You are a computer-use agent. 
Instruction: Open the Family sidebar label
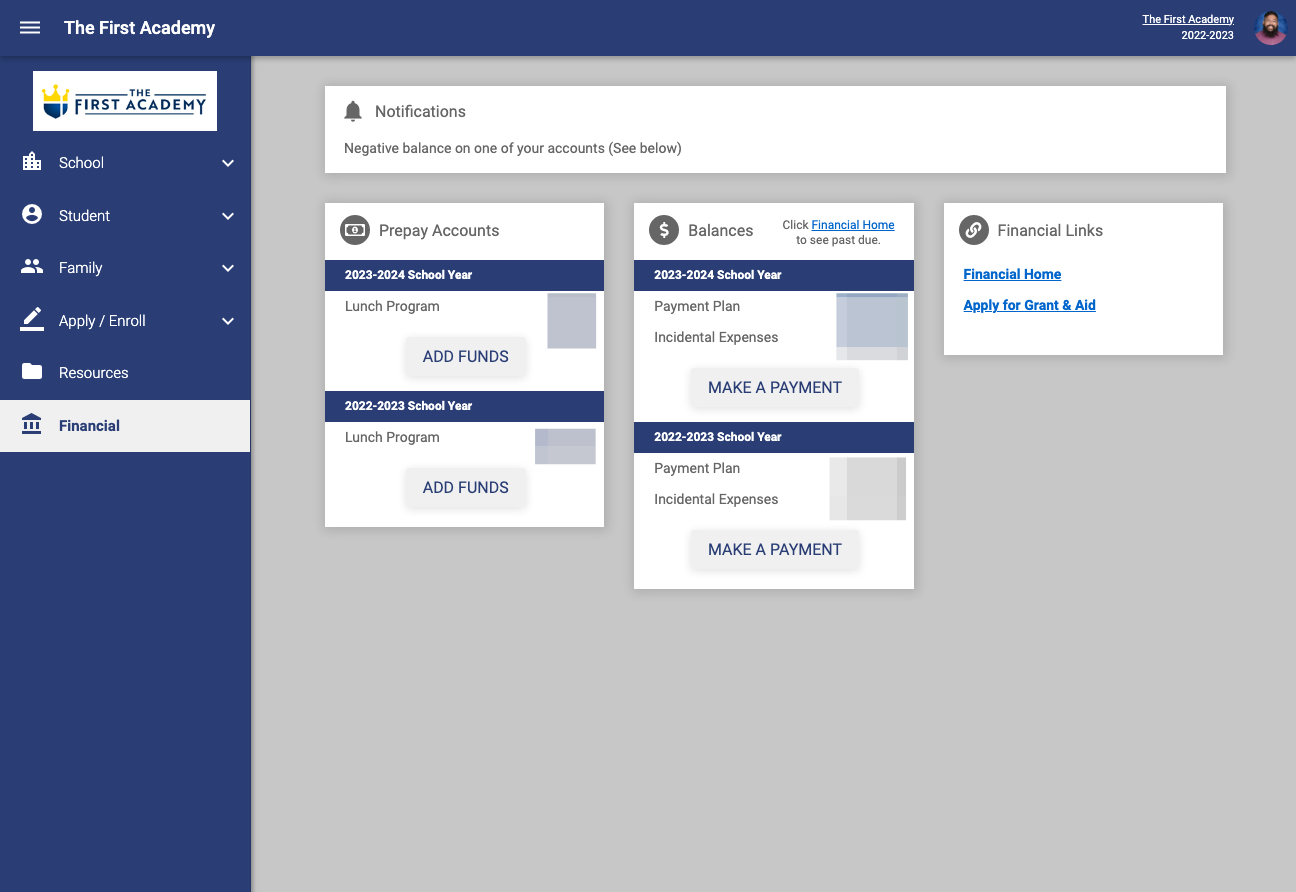80,268
